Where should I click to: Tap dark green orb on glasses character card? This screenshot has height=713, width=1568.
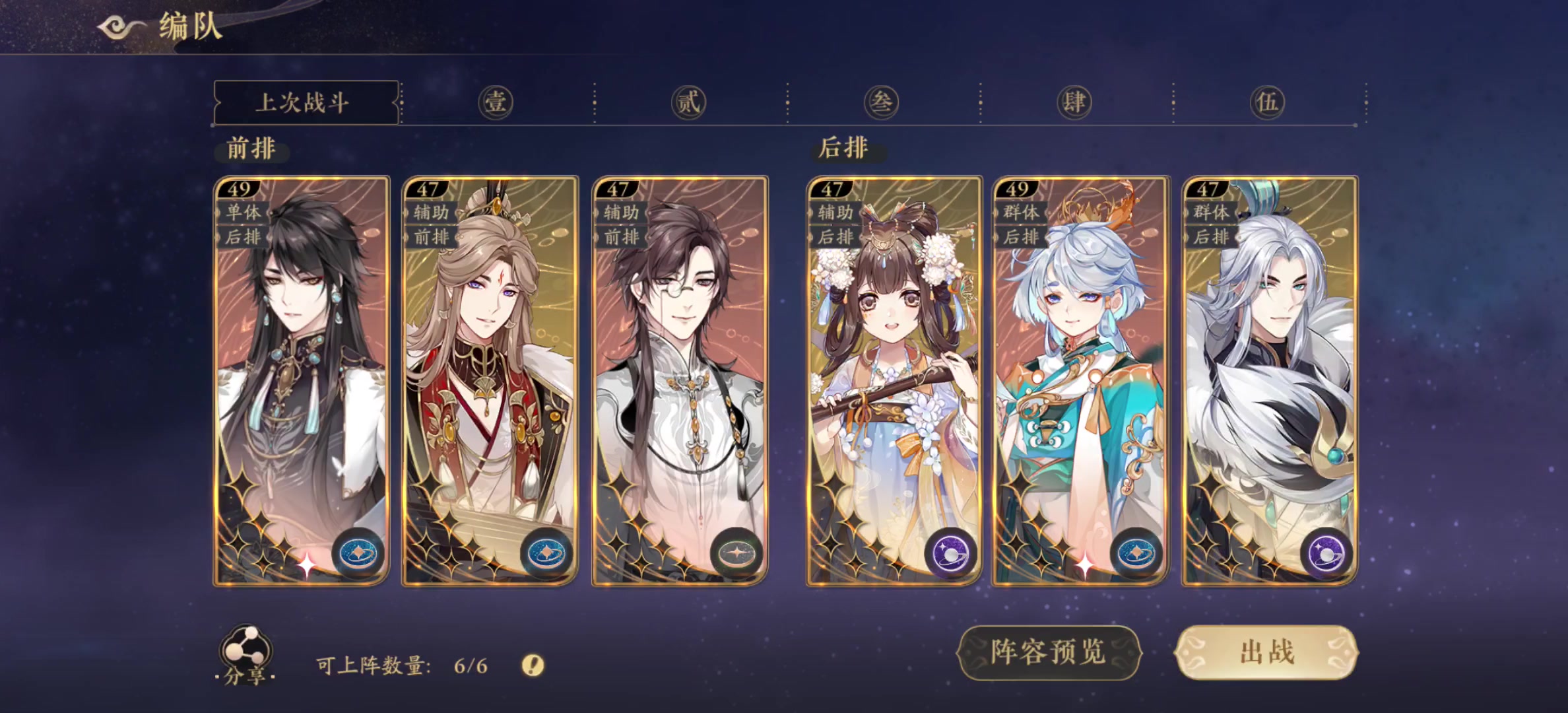point(736,553)
